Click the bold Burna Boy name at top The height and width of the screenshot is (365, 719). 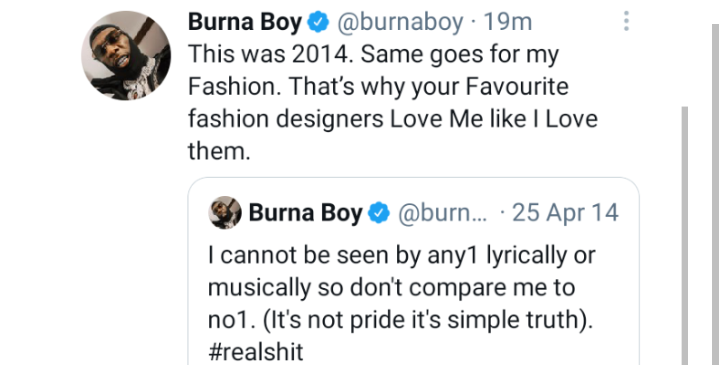tap(245, 22)
